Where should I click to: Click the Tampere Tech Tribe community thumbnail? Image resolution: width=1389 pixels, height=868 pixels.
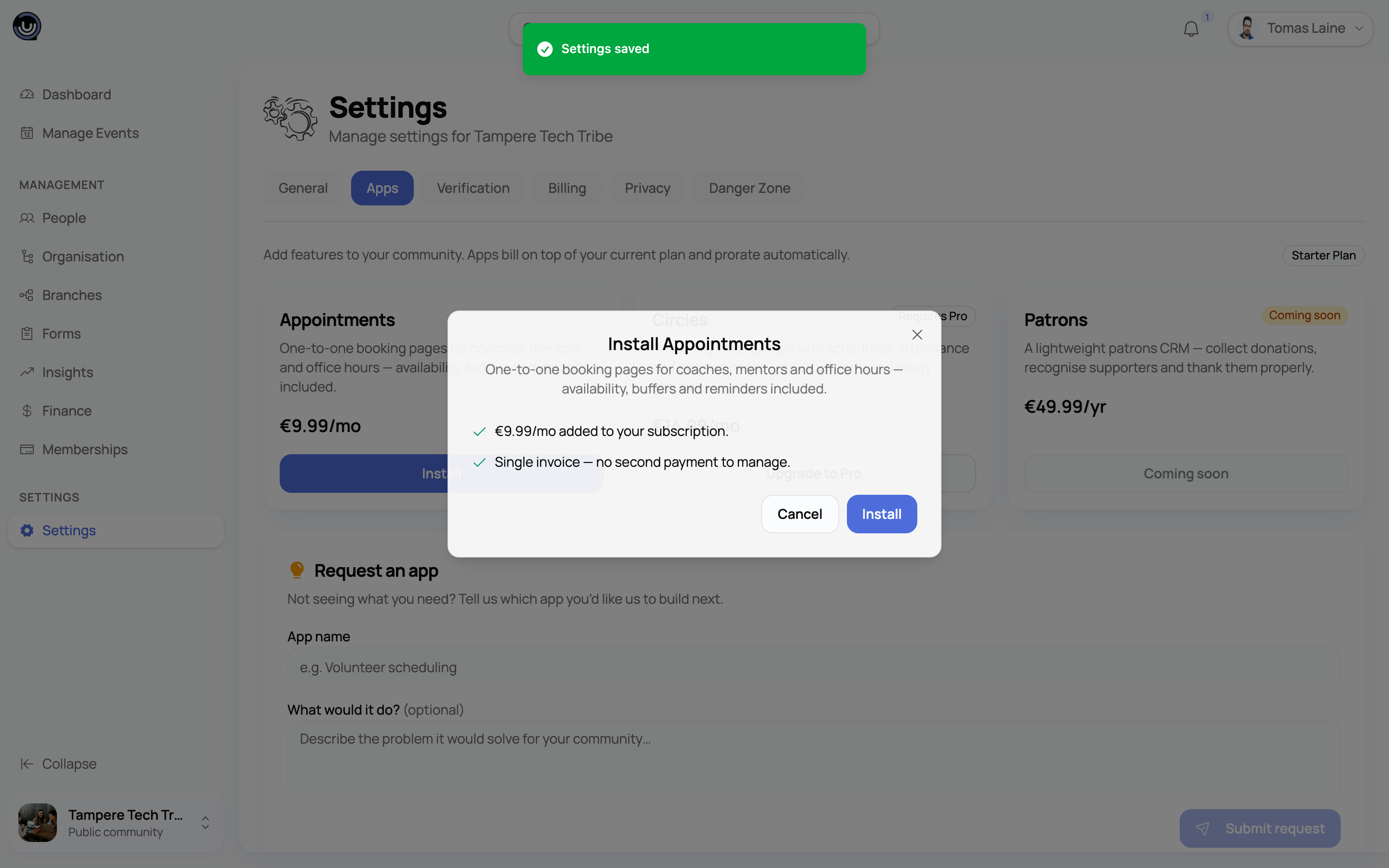[38, 823]
